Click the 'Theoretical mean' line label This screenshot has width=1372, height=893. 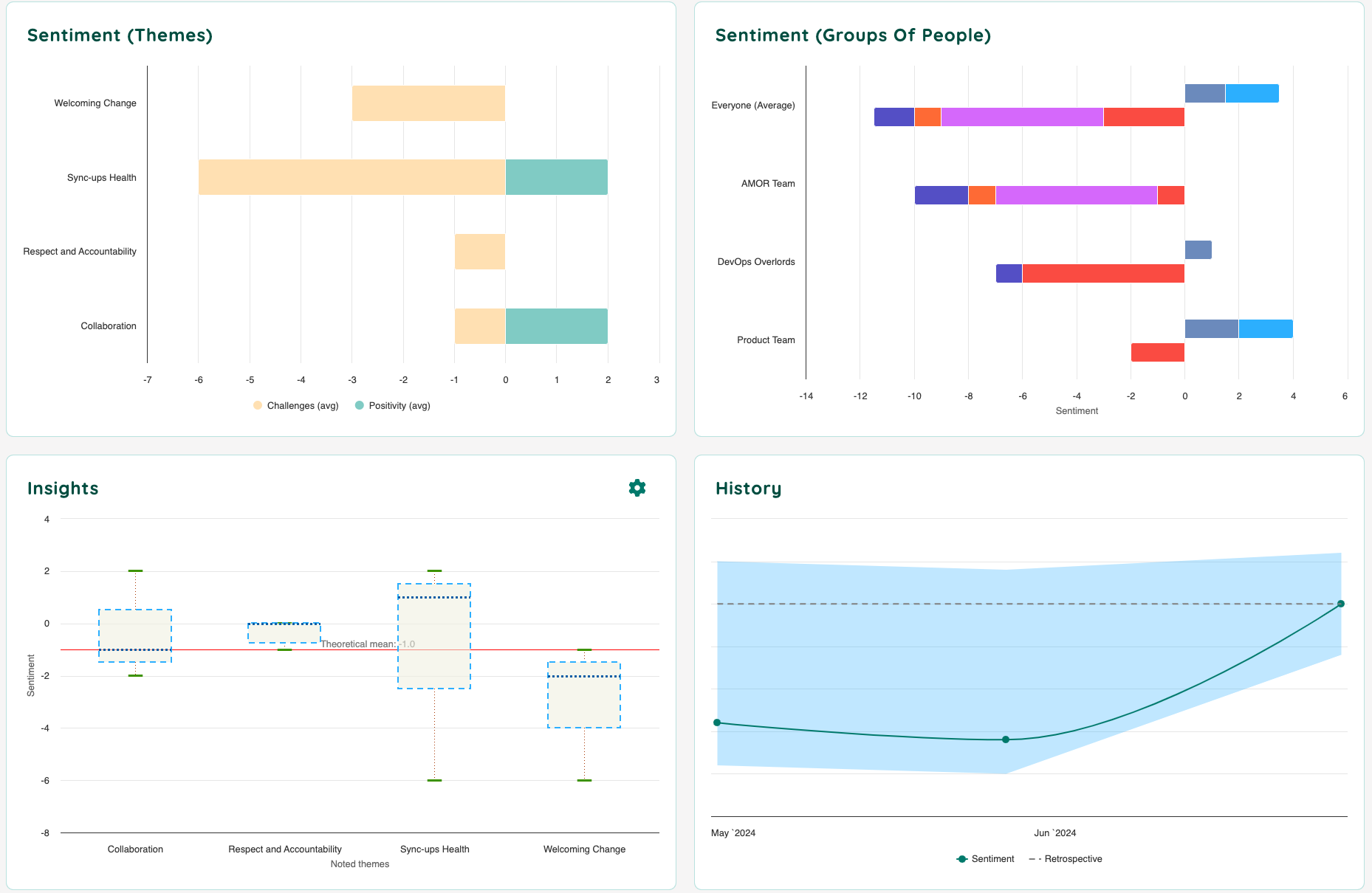[x=368, y=644]
